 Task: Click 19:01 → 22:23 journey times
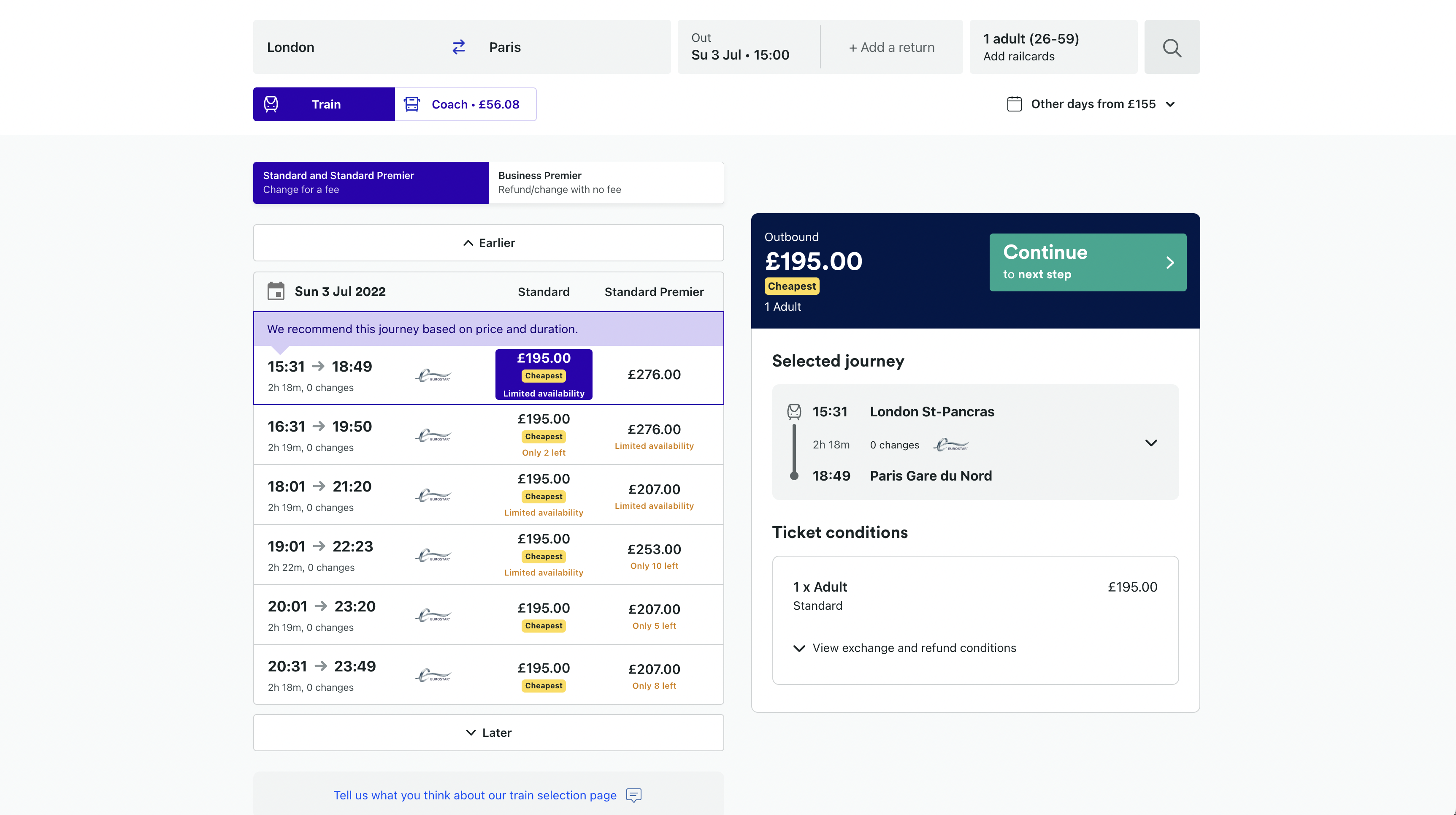pos(320,546)
